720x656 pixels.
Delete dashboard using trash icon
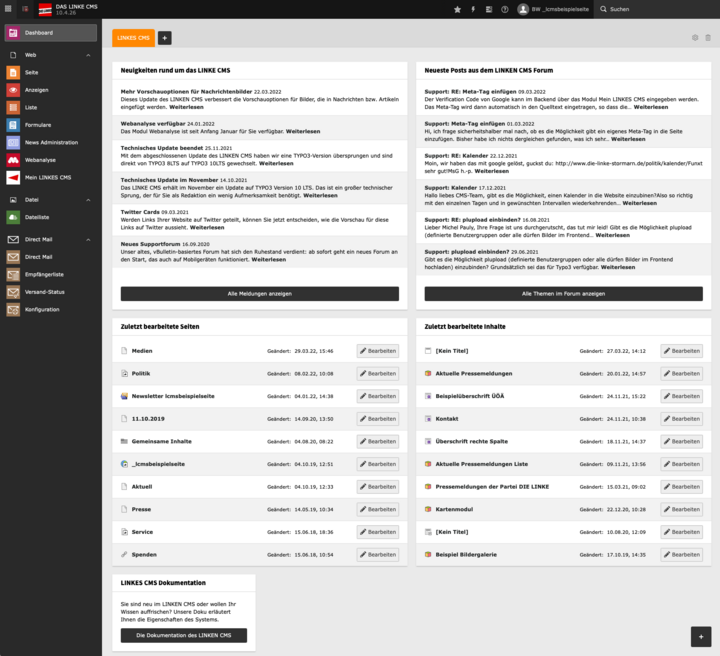click(x=708, y=38)
